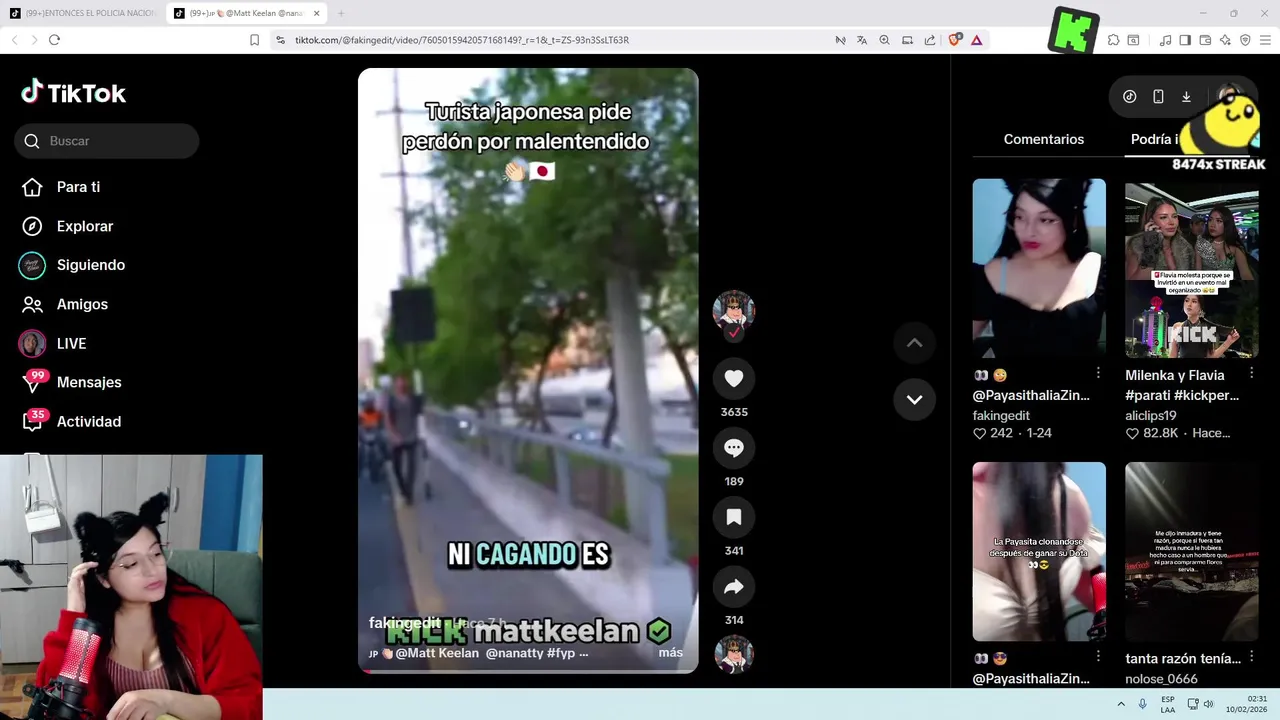Open video comments bubble icon showing 189
Screen dimensions: 1280x720
[x=734, y=448]
